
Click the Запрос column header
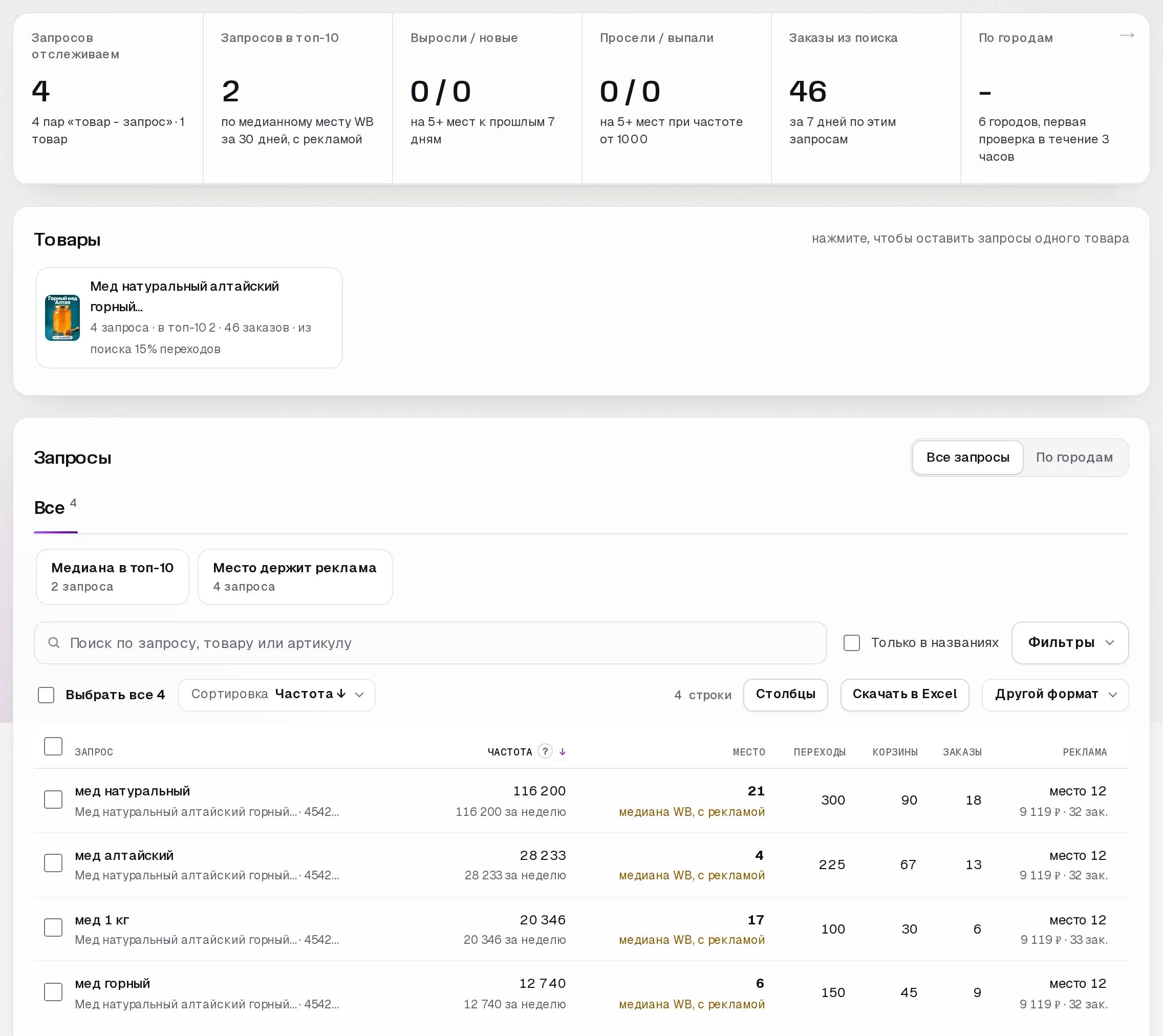94,752
